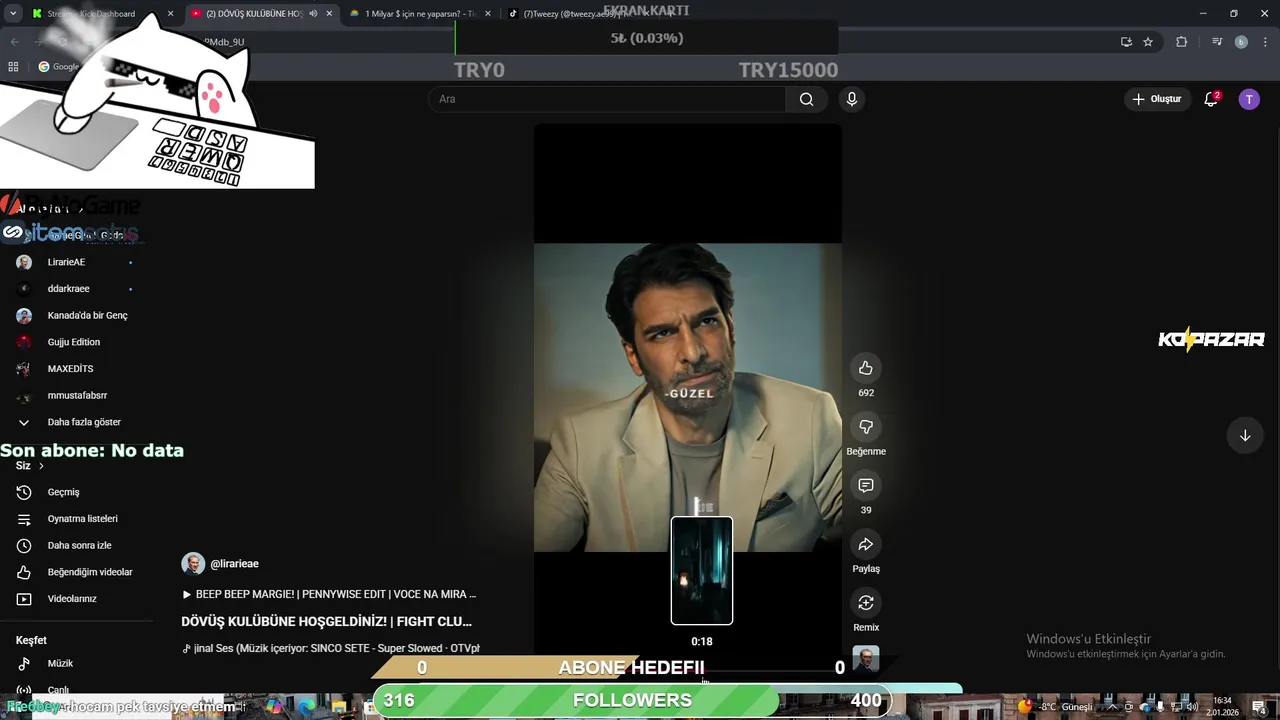Go to next Short with down arrow
Viewport: 1280px width, 720px height.
click(1245, 436)
